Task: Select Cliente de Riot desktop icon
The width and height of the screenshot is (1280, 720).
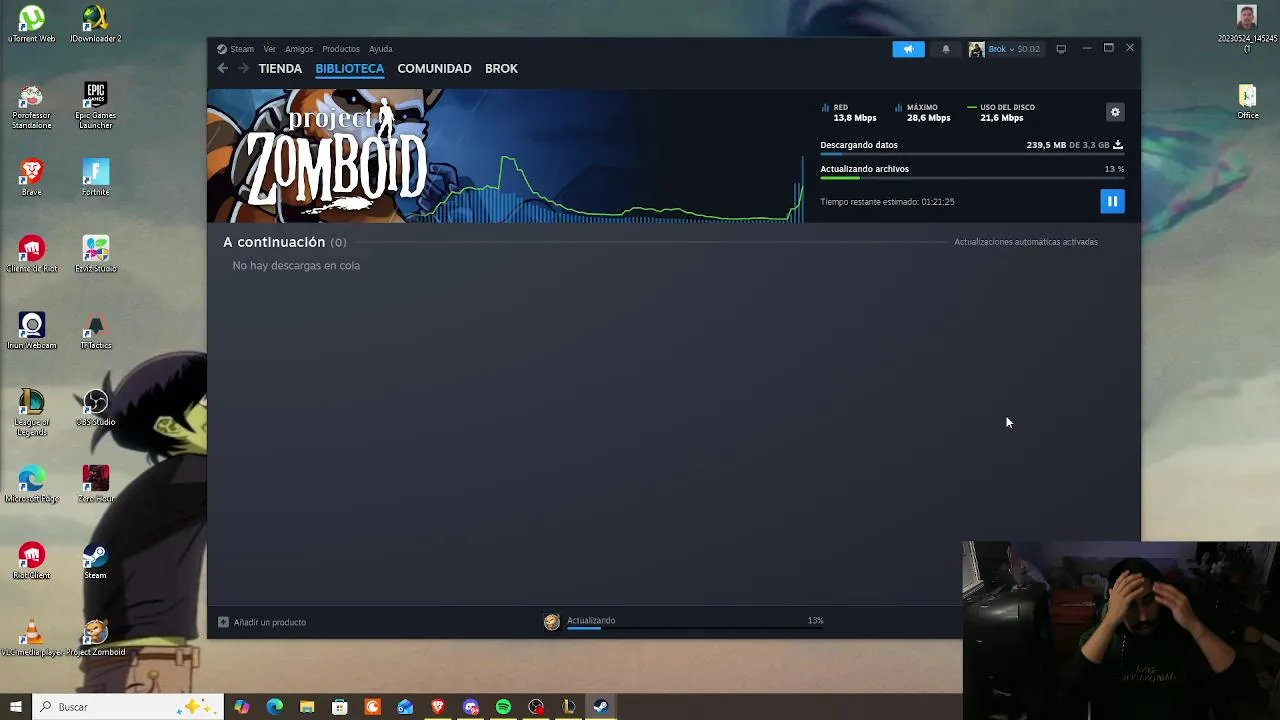Action: [x=31, y=254]
